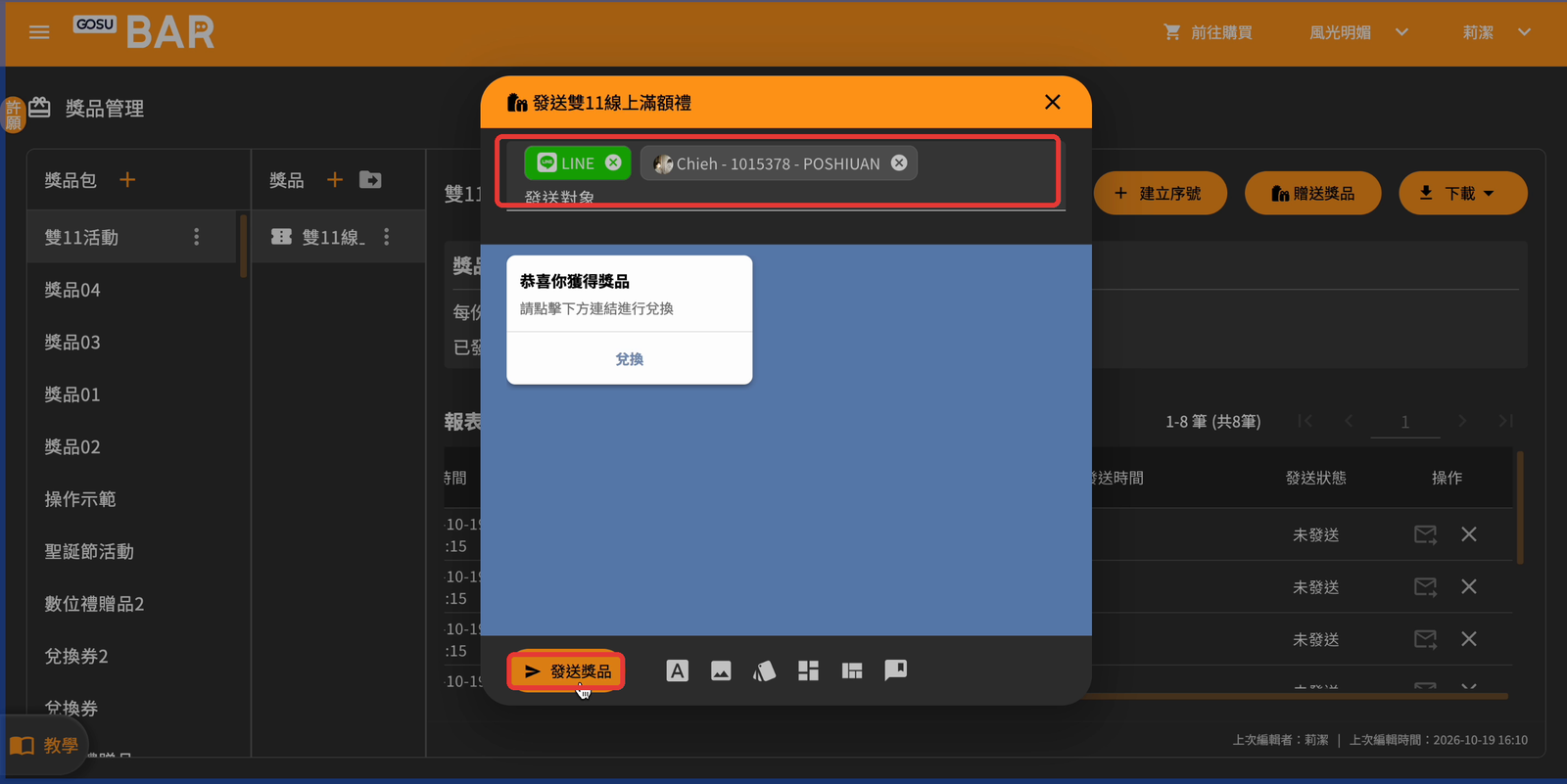Add a new prize beside 獎品 heading
Viewport: 1567px width, 784px height.
click(335, 180)
